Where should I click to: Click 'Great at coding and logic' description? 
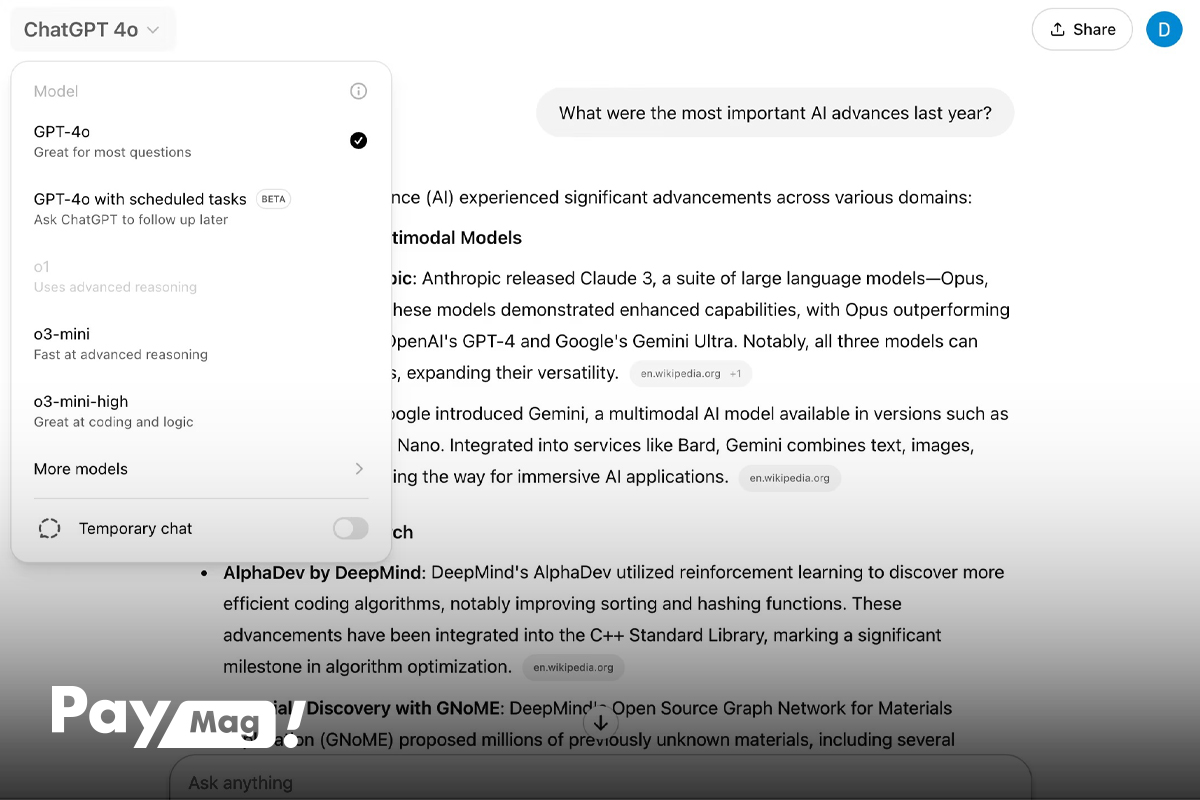click(x=114, y=422)
